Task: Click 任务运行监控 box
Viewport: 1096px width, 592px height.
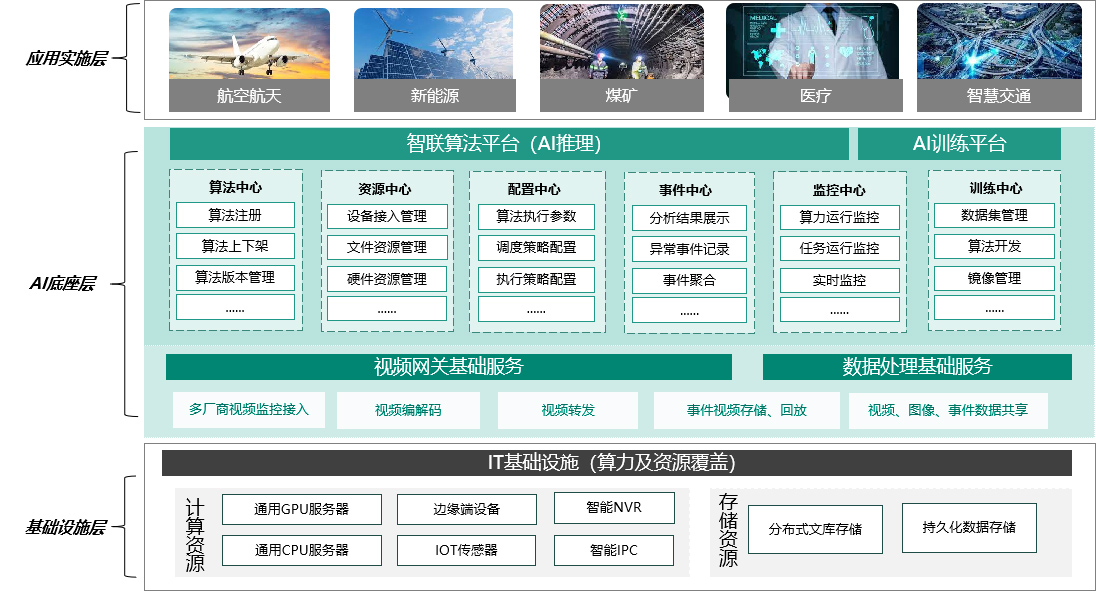Action: pyautogui.click(x=839, y=248)
